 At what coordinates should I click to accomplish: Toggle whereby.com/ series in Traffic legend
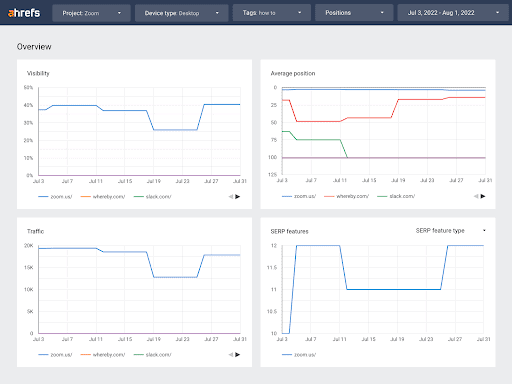point(103,355)
